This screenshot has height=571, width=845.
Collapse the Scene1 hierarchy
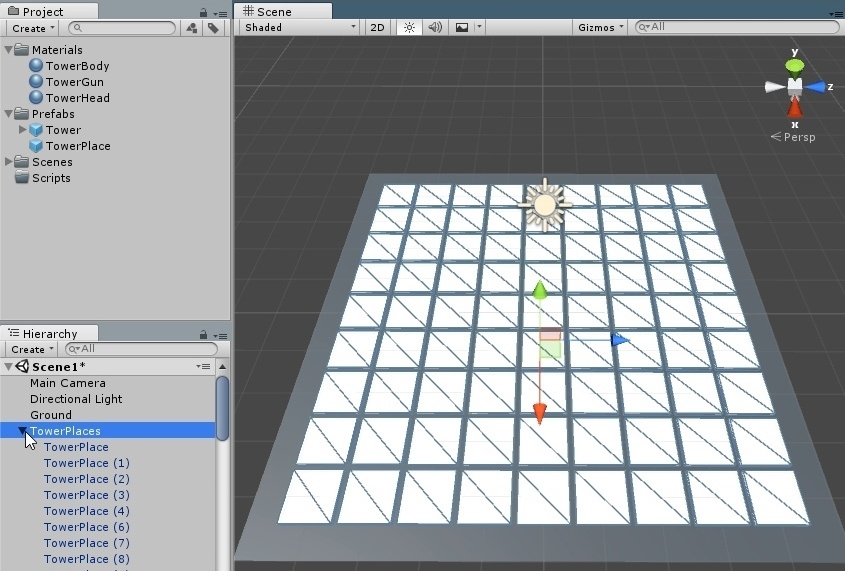(x=8, y=366)
